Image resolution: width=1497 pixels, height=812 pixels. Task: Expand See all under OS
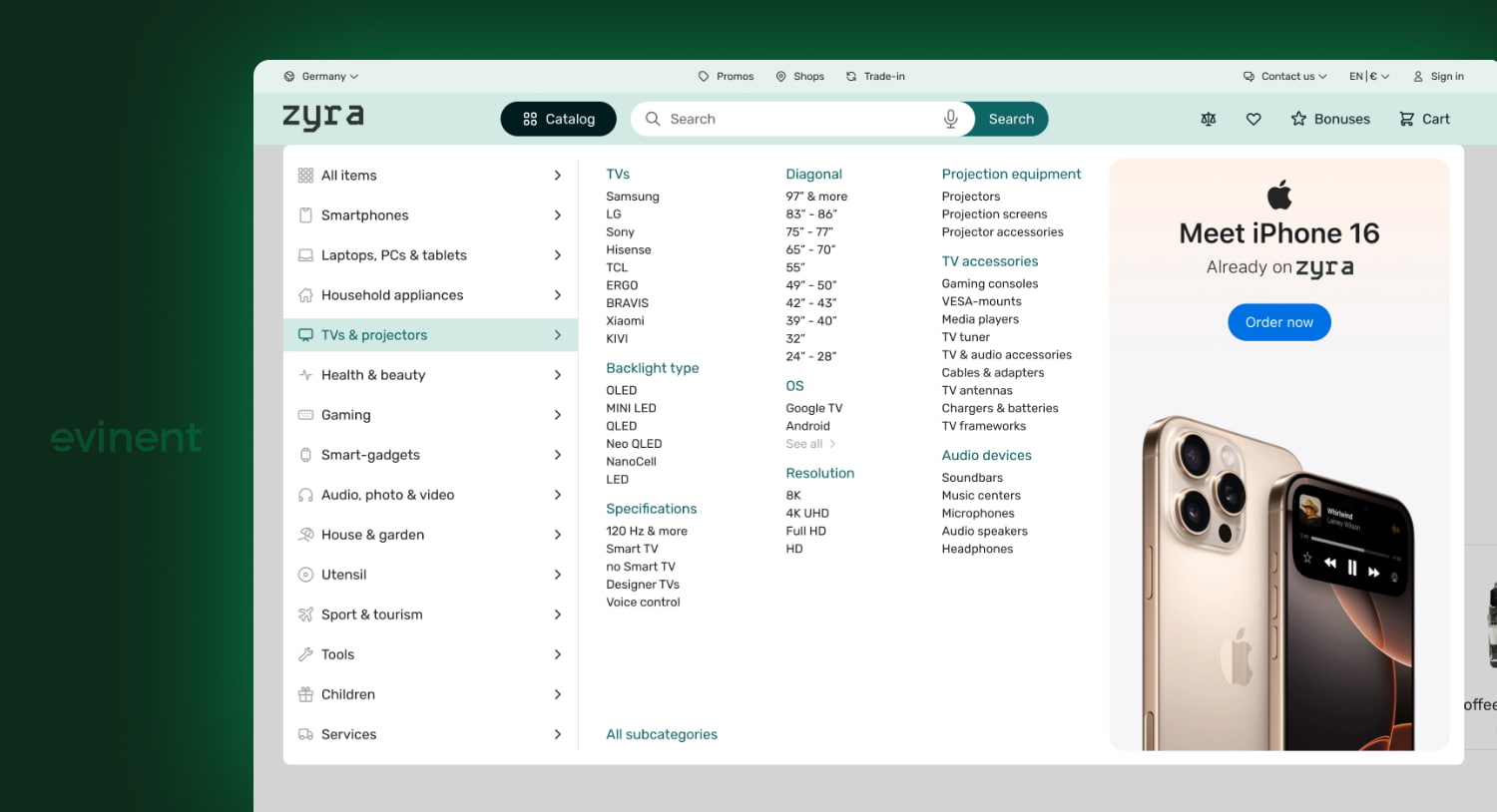click(810, 444)
